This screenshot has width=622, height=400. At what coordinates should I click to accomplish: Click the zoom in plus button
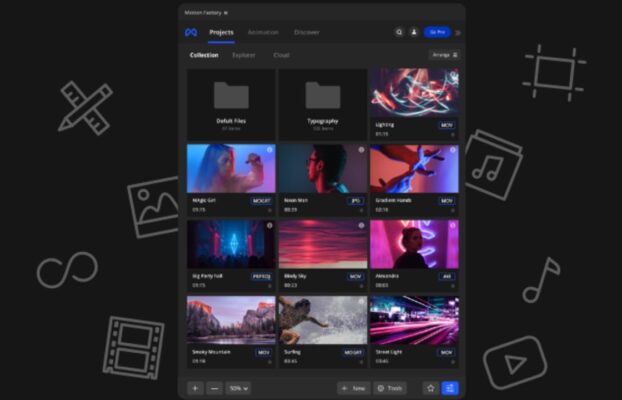(x=195, y=388)
